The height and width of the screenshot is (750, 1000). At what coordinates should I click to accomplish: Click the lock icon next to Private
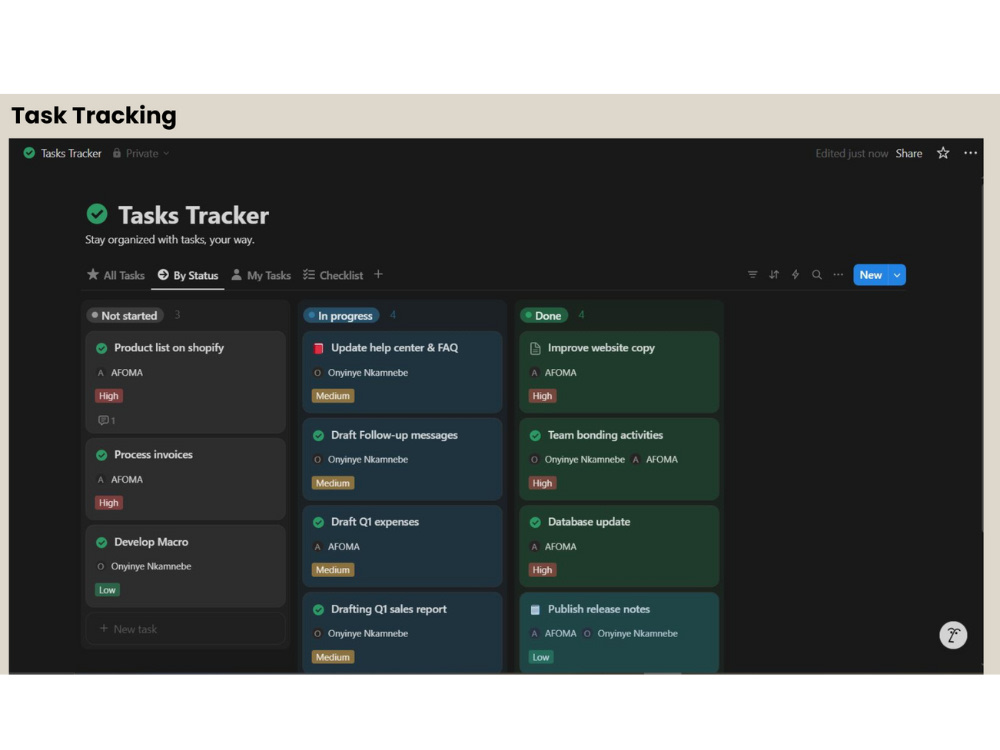point(117,153)
